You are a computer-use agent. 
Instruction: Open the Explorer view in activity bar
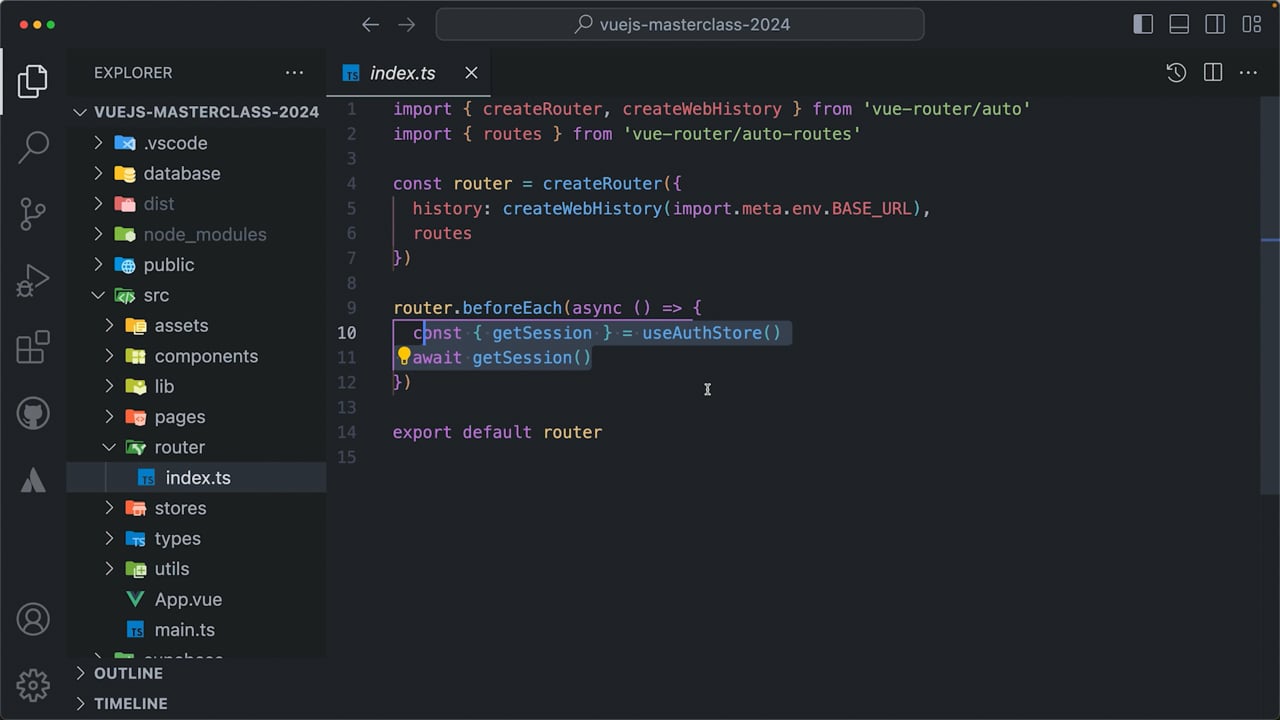(x=33, y=81)
